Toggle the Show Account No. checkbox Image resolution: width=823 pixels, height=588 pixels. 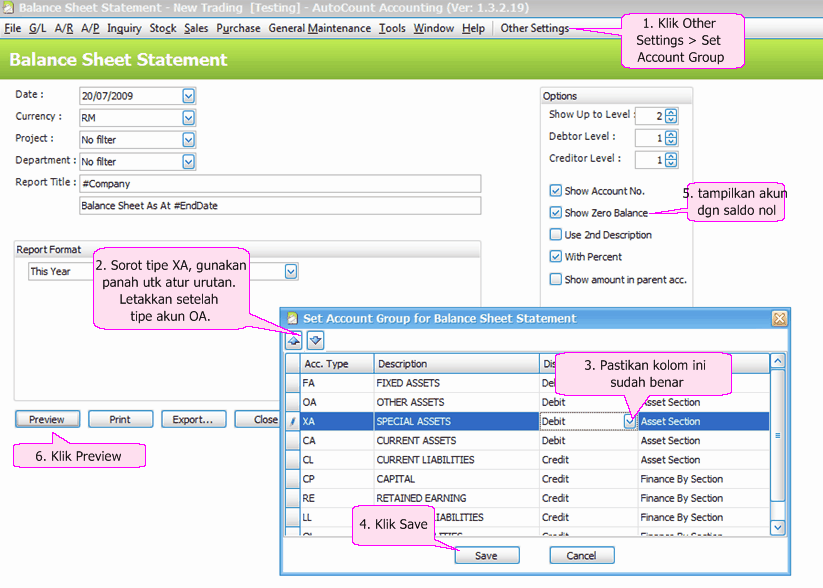pos(556,191)
